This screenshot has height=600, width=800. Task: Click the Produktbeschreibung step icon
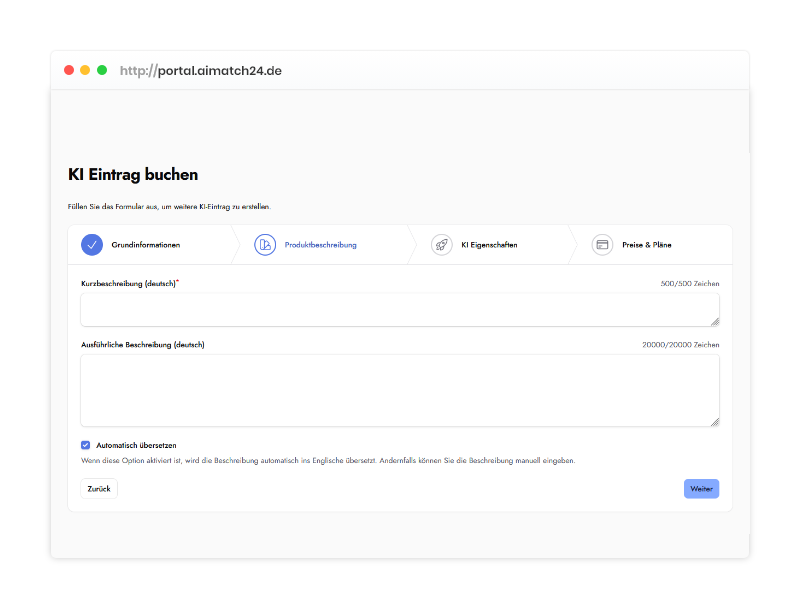tap(265, 245)
